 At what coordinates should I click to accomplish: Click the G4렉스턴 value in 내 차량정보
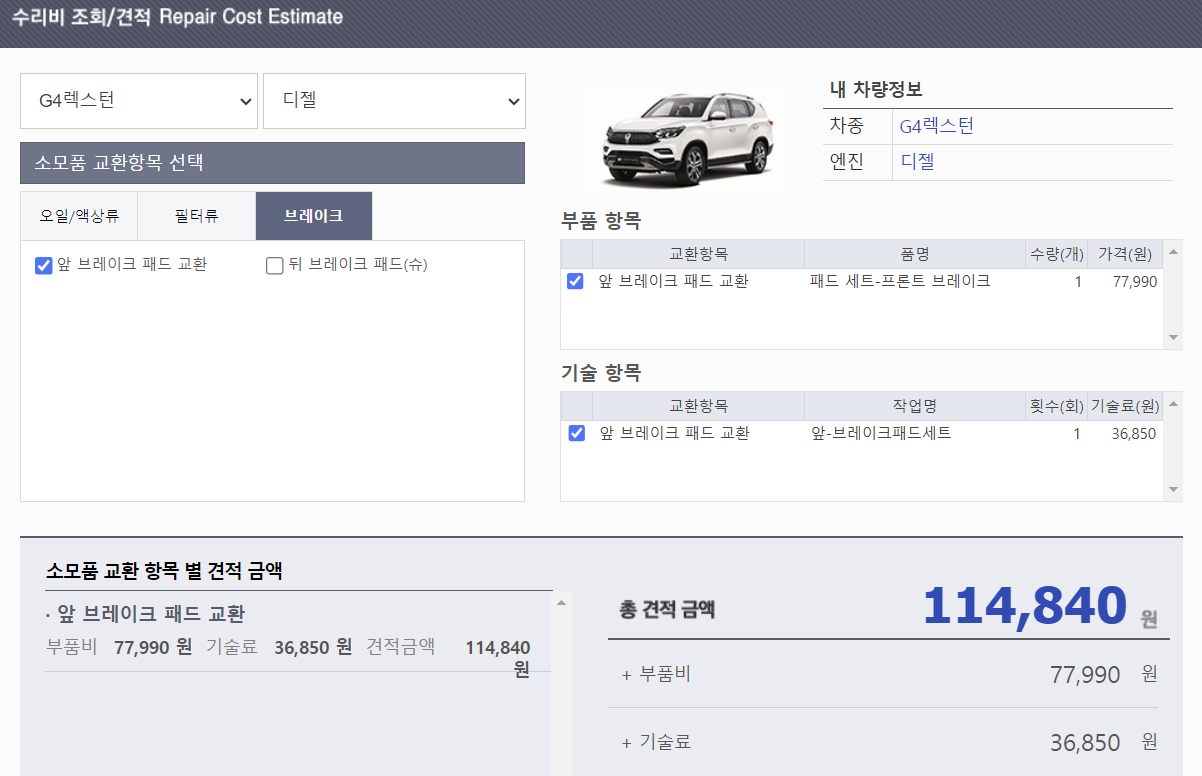point(936,126)
